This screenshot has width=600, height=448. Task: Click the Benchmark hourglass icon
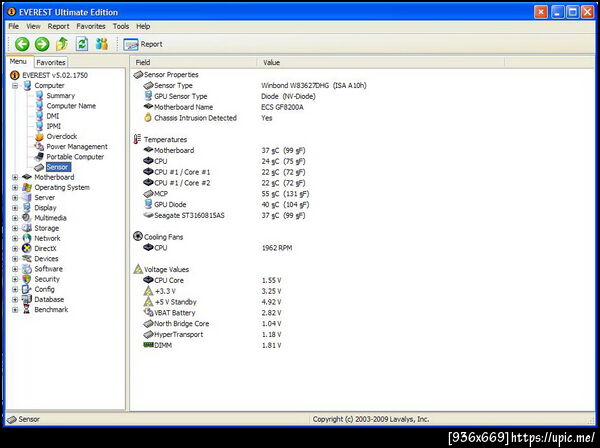coord(27,310)
